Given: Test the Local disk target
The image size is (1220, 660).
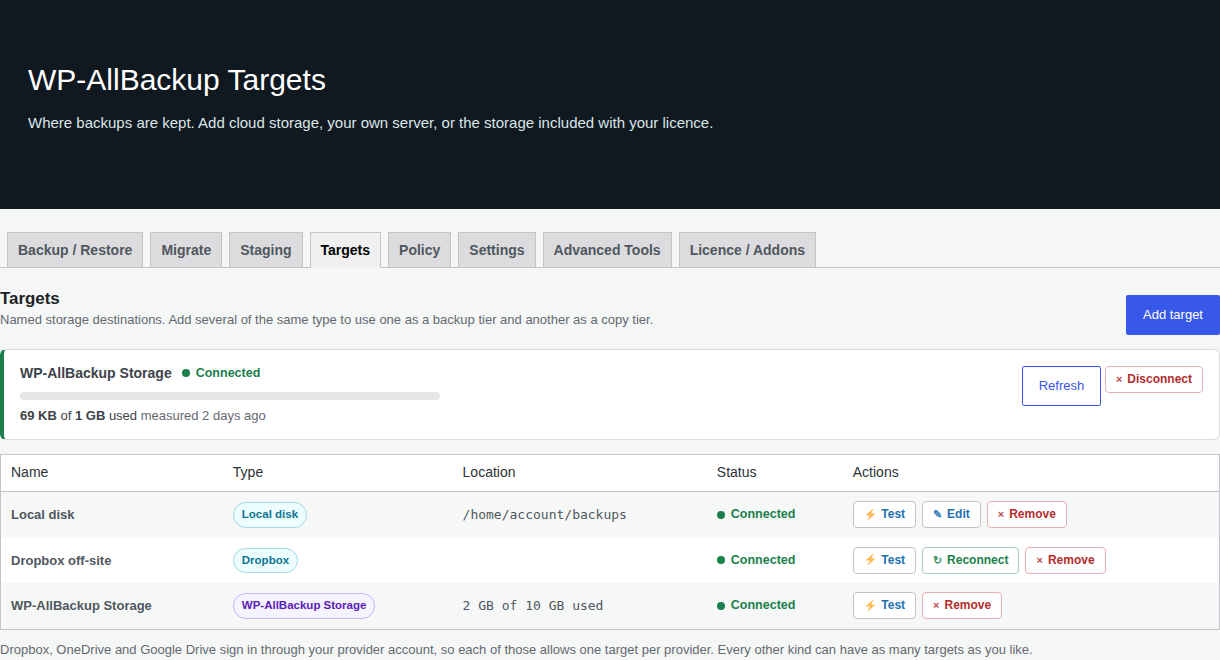Looking at the screenshot, I should (884, 514).
